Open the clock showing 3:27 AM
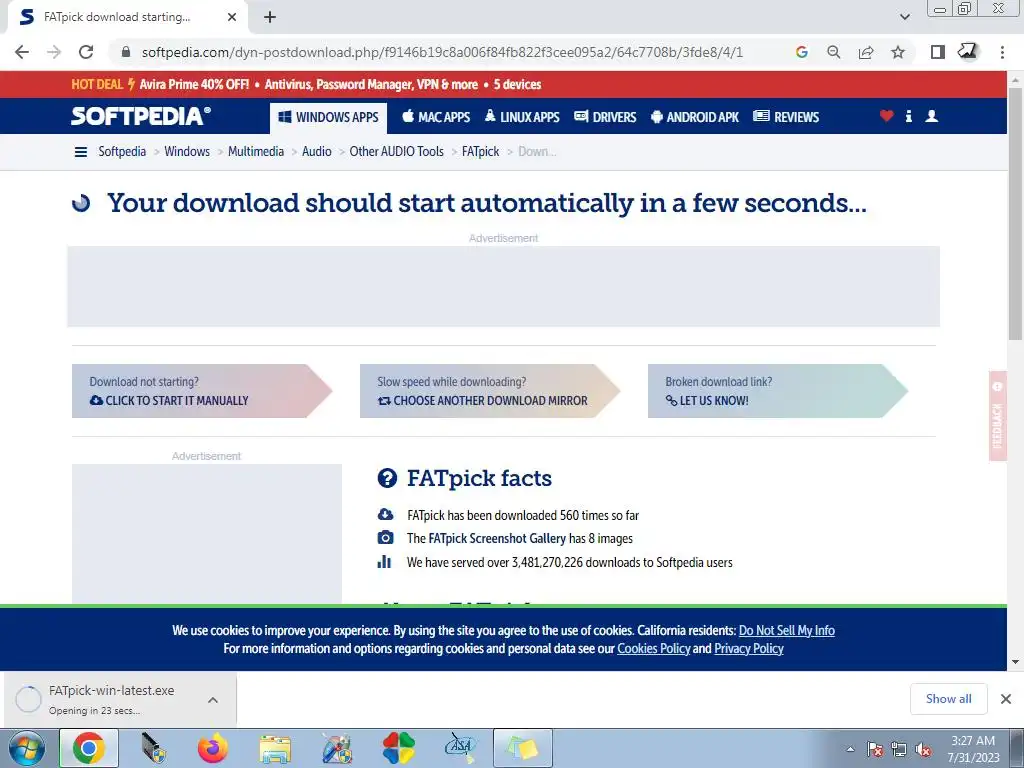Screen dimensions: 1024x768 [973, 749]
